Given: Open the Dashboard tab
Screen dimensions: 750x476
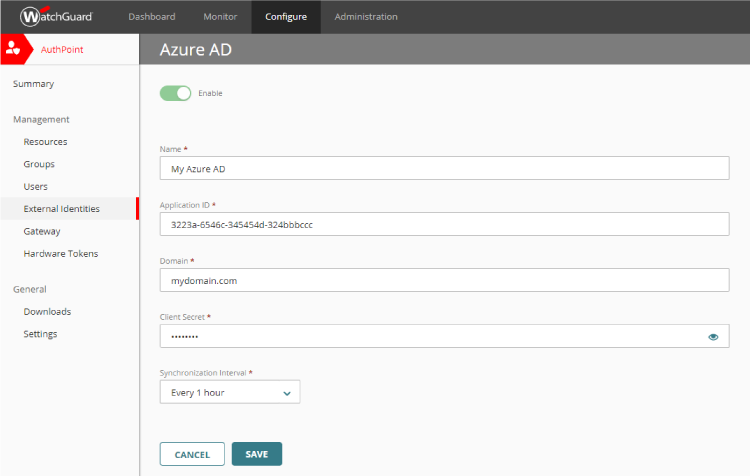Looking at the screenshot, I should pos(152,17).
